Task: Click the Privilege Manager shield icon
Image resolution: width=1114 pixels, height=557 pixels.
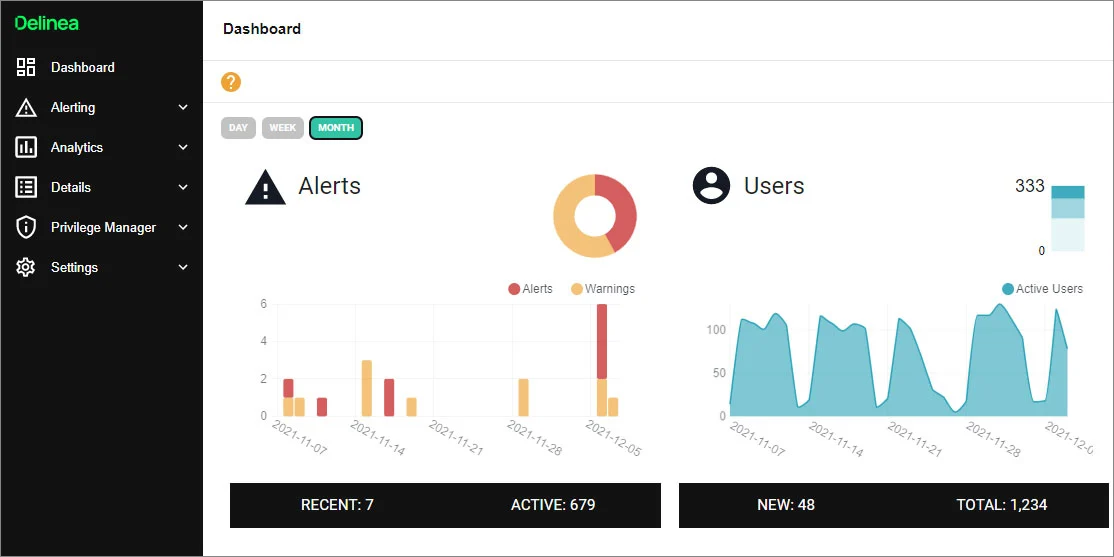Action: 26,227
